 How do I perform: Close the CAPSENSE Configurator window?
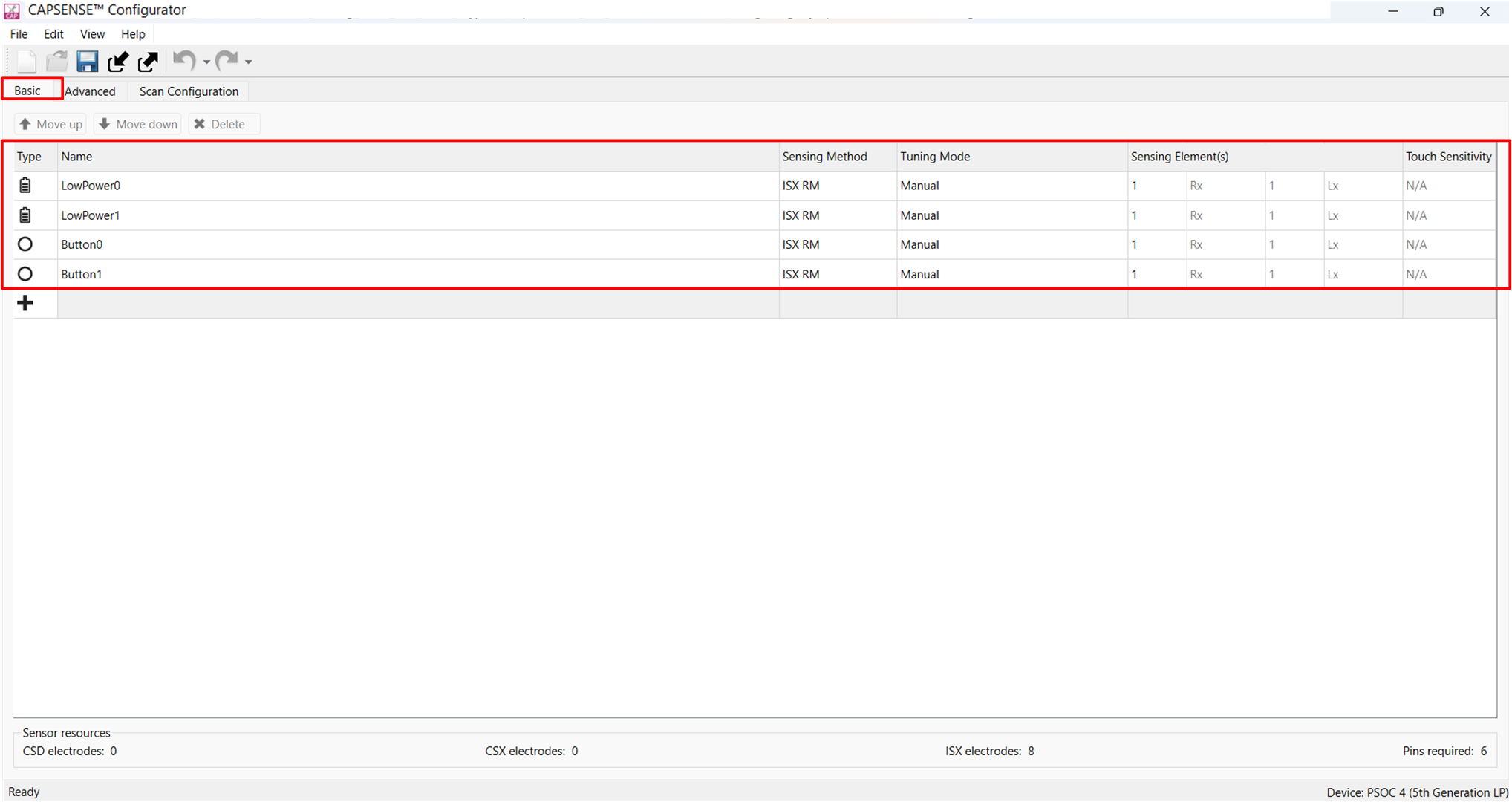(1485, 11)
